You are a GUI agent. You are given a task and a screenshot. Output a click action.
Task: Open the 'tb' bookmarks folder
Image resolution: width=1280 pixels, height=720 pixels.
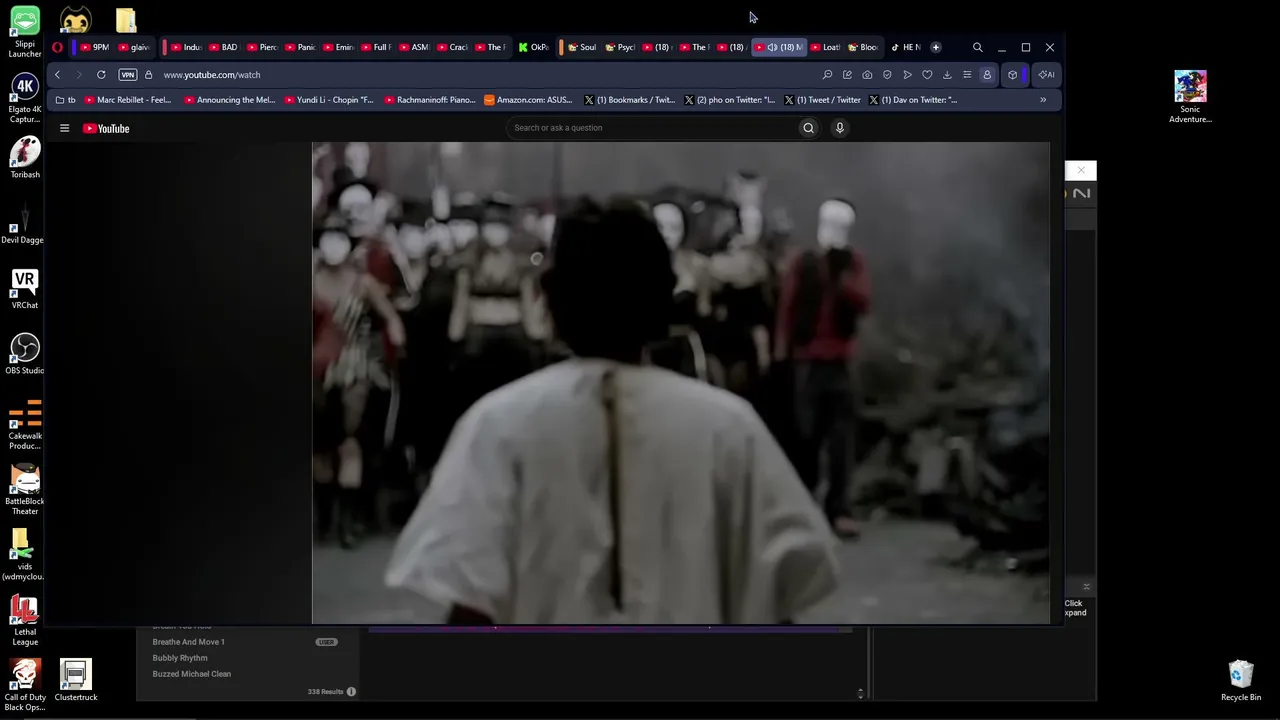pos(66,100)
